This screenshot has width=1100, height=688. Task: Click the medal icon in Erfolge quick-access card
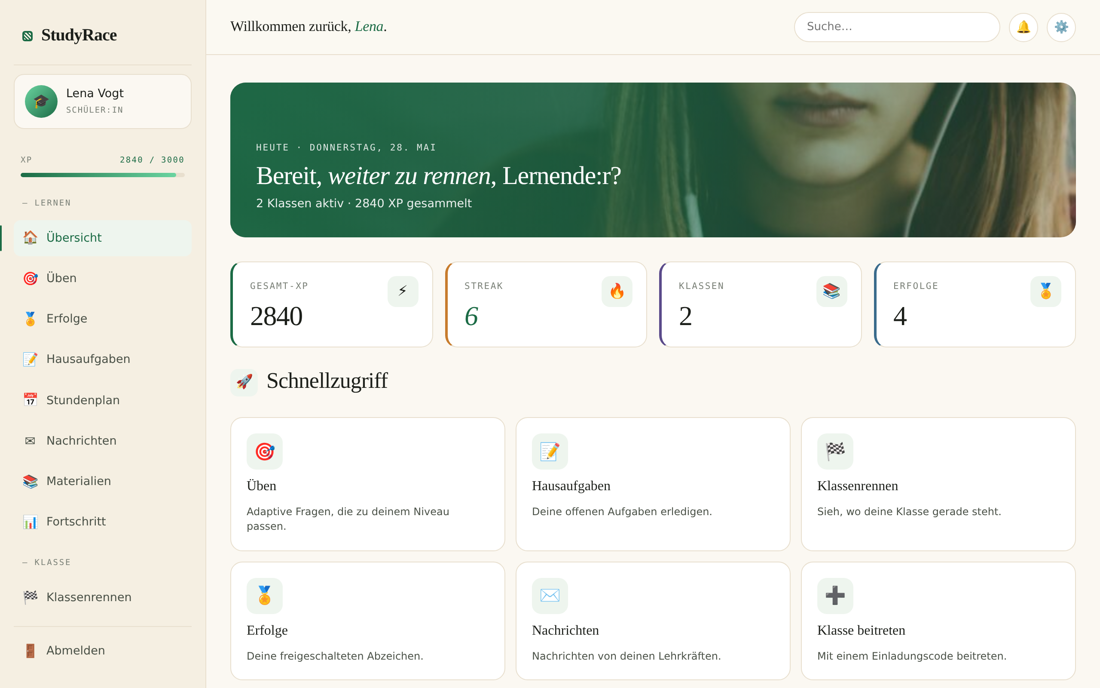pos(264,595)
